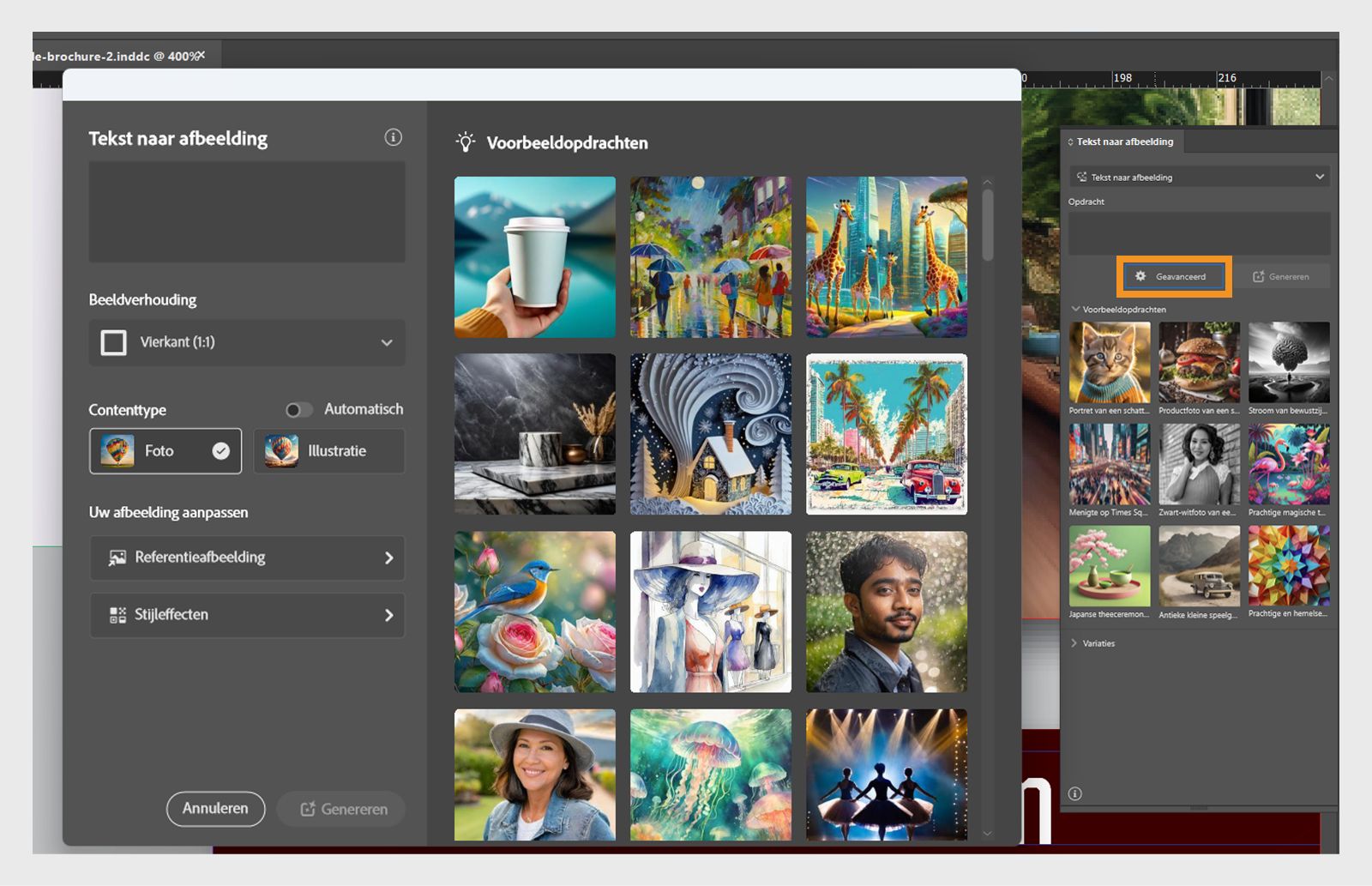Expand the Referentieafbeelding section
1372x886 pixels.
click(247, 558)
